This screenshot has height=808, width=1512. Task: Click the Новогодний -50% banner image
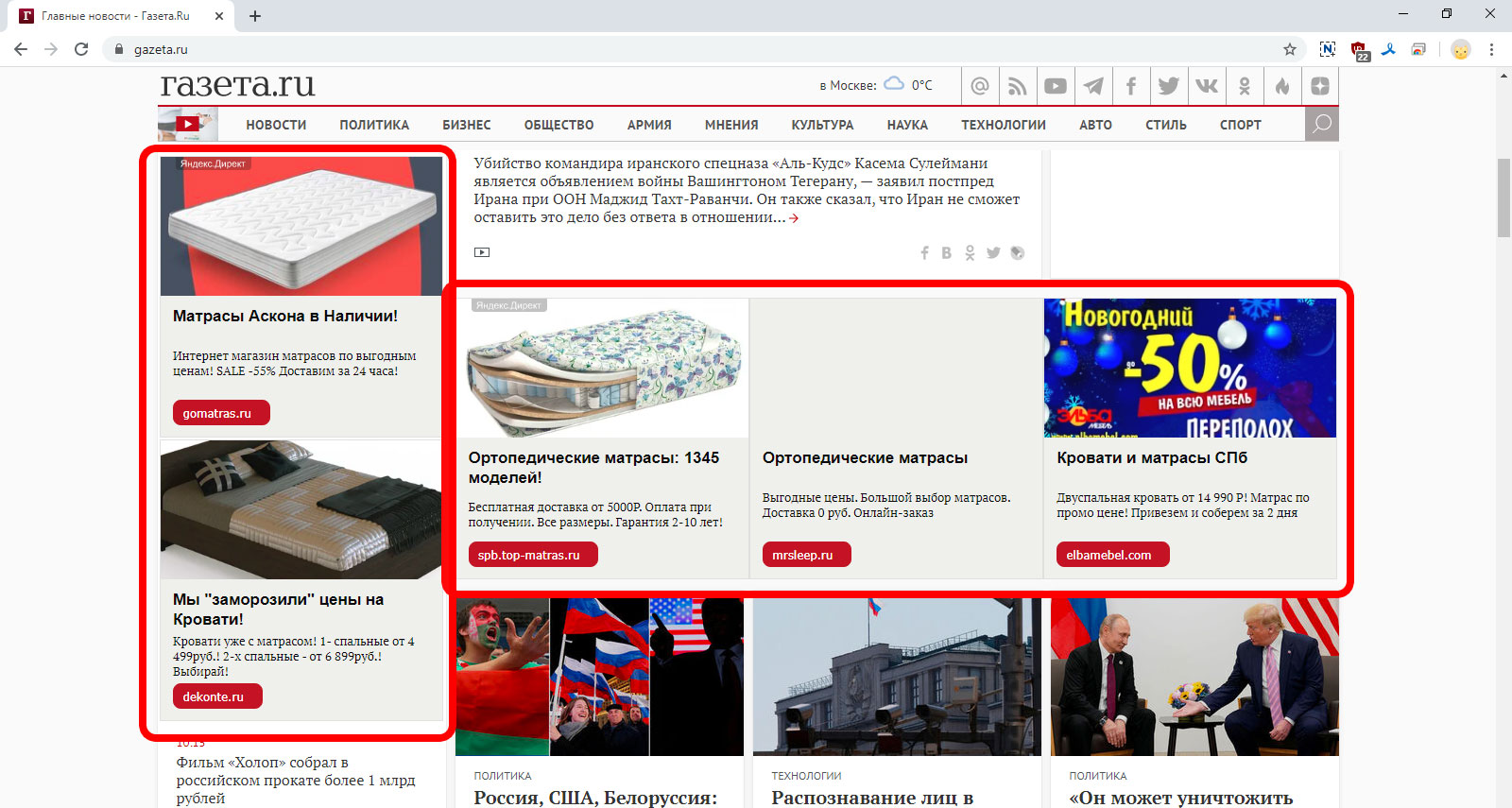click(x=1190, y=368)
